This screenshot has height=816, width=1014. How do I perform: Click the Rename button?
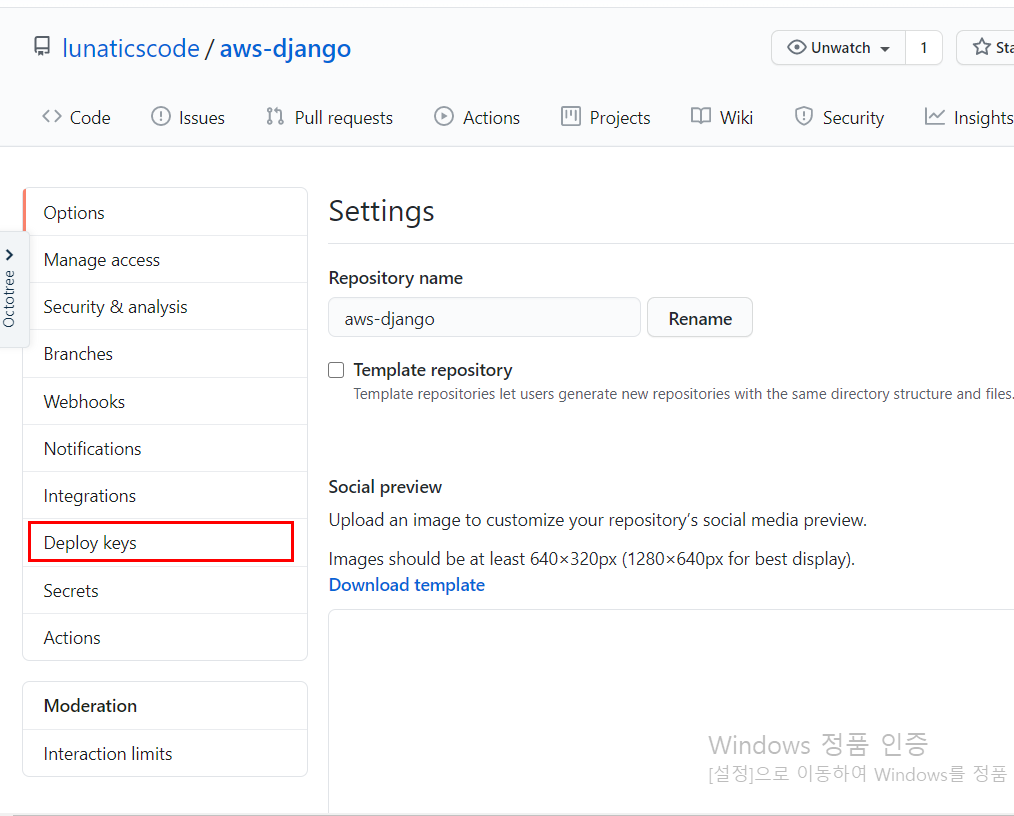pyautogui.click(x=700, y=317)
